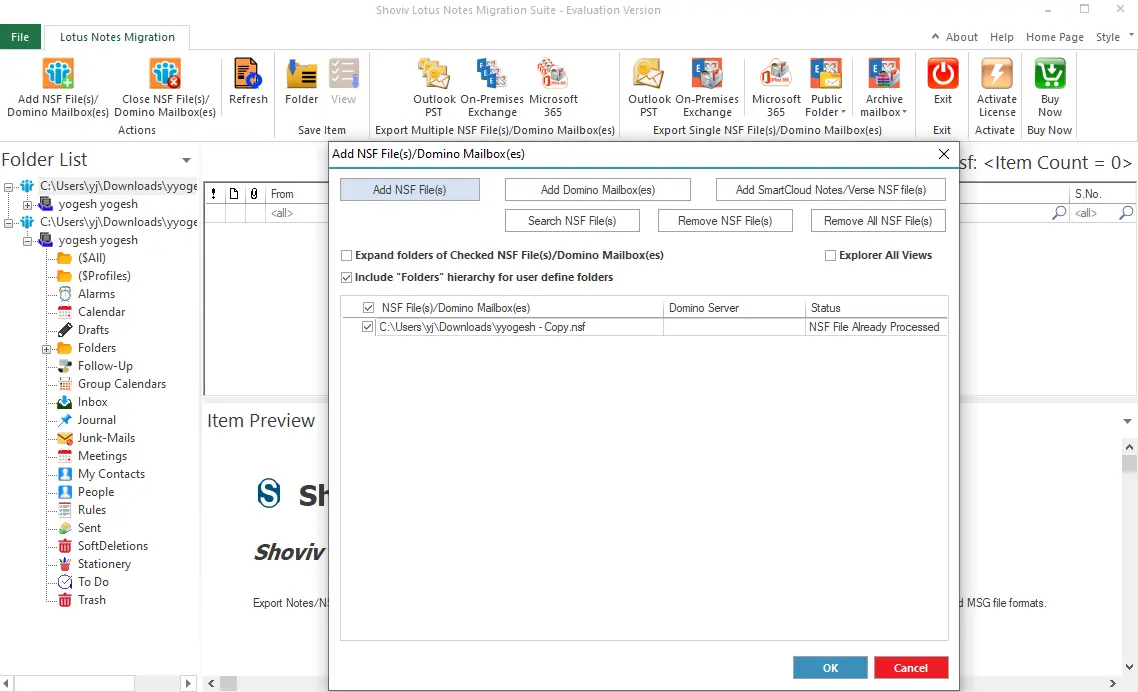1138x692 pixels.
Task: Click the Search NSF File(s) button
Action: 572,221
